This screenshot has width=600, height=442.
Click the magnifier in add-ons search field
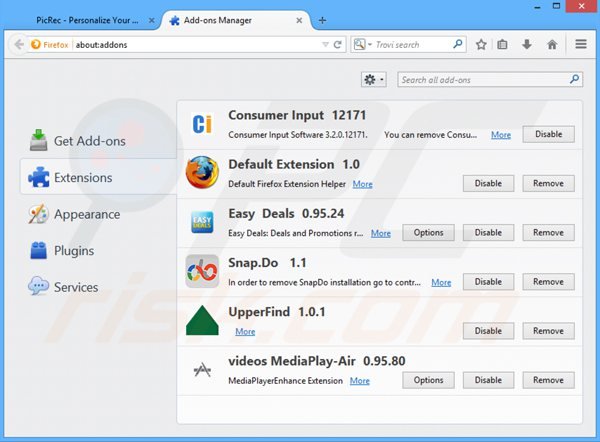pyautogui.click(x=574, y=80)
